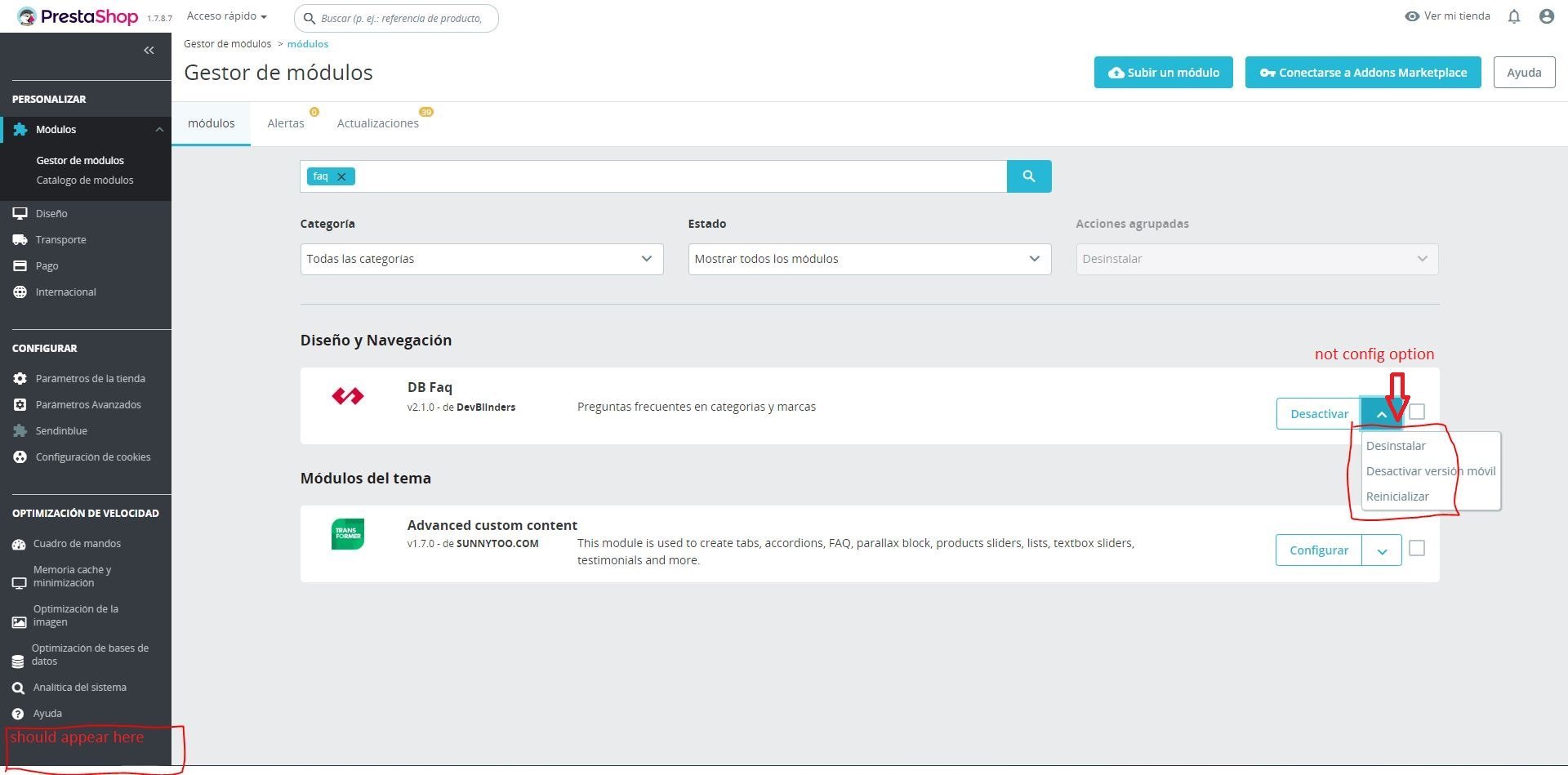Tick the Advanced custom content checkbox
This screenshot has width=1568, height=775.
[1417, 548]
